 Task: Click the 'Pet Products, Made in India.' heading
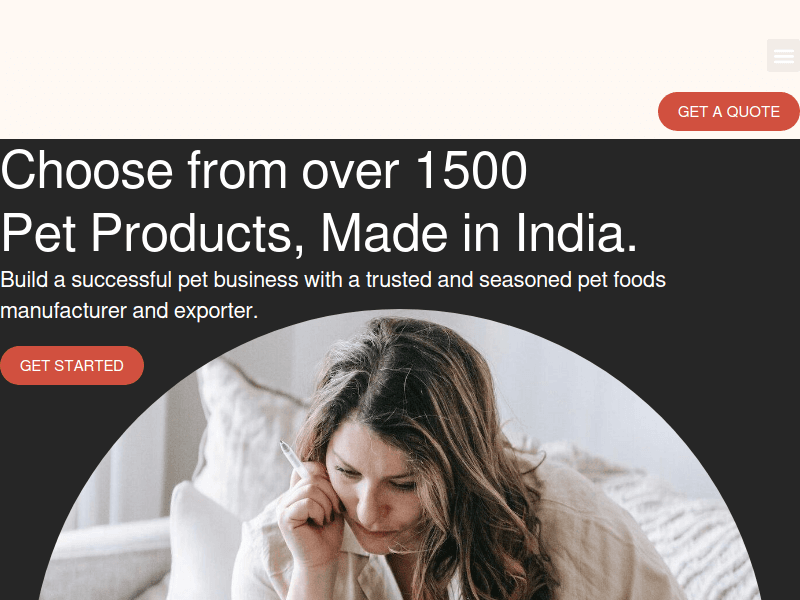(319, 233)
